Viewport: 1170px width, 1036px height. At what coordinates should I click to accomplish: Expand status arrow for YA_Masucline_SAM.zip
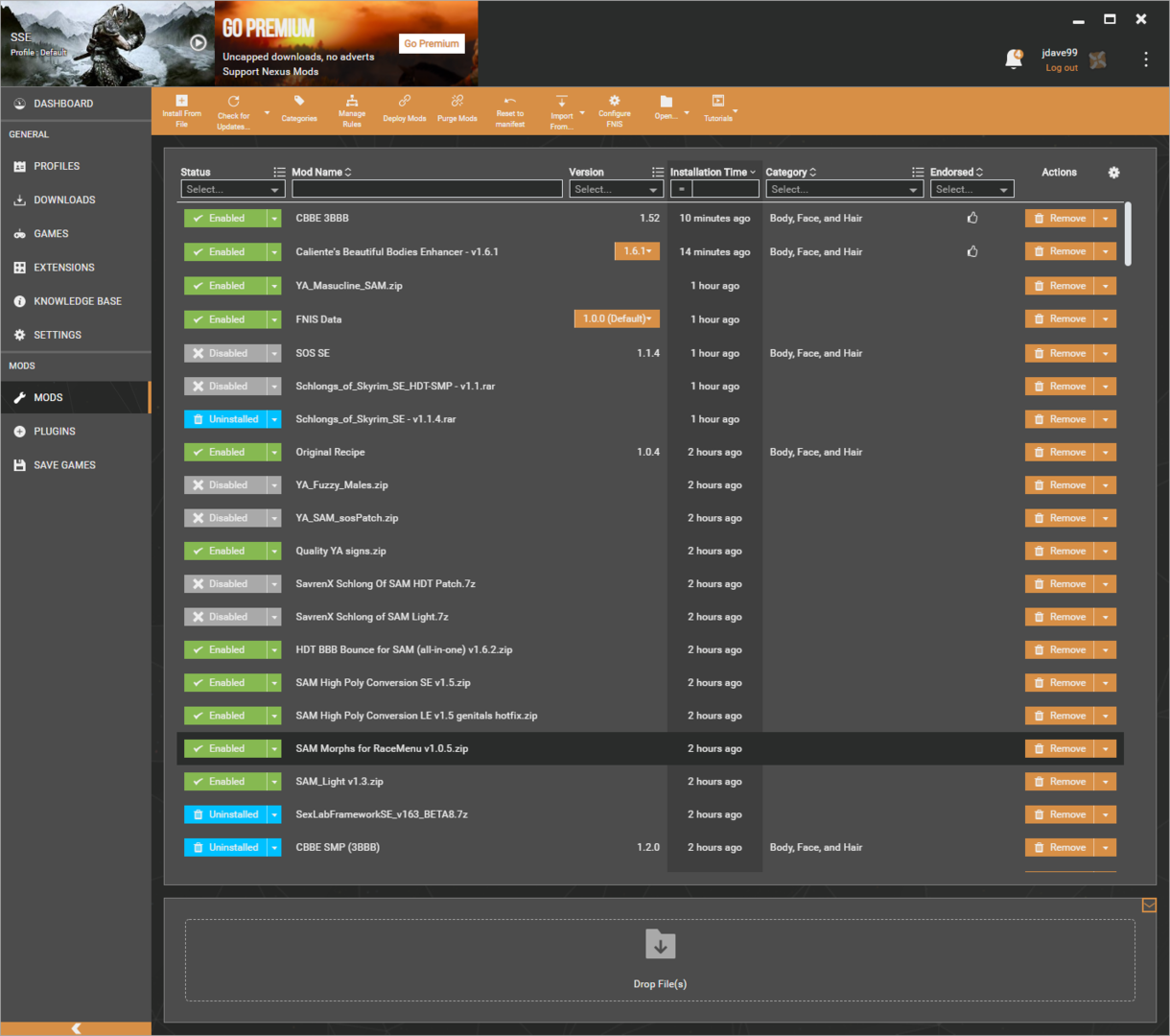[x=274, y=286]
